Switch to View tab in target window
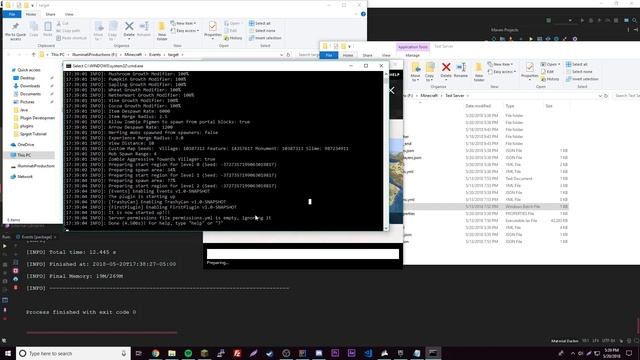This screenshot has width=640, height=360. tap(69, 14)
